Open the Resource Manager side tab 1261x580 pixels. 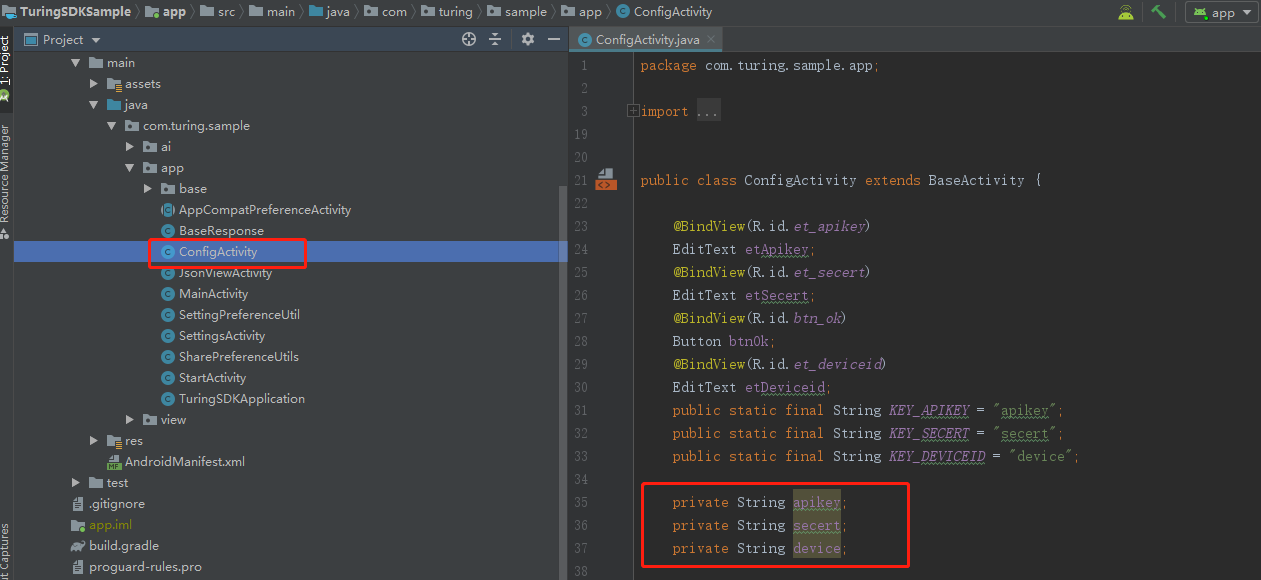5,172
